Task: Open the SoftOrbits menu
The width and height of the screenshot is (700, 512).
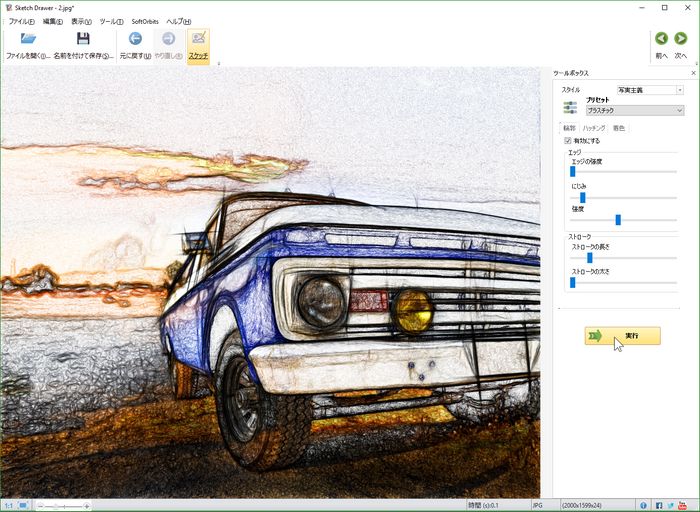Action: click(x=145, y=21)
